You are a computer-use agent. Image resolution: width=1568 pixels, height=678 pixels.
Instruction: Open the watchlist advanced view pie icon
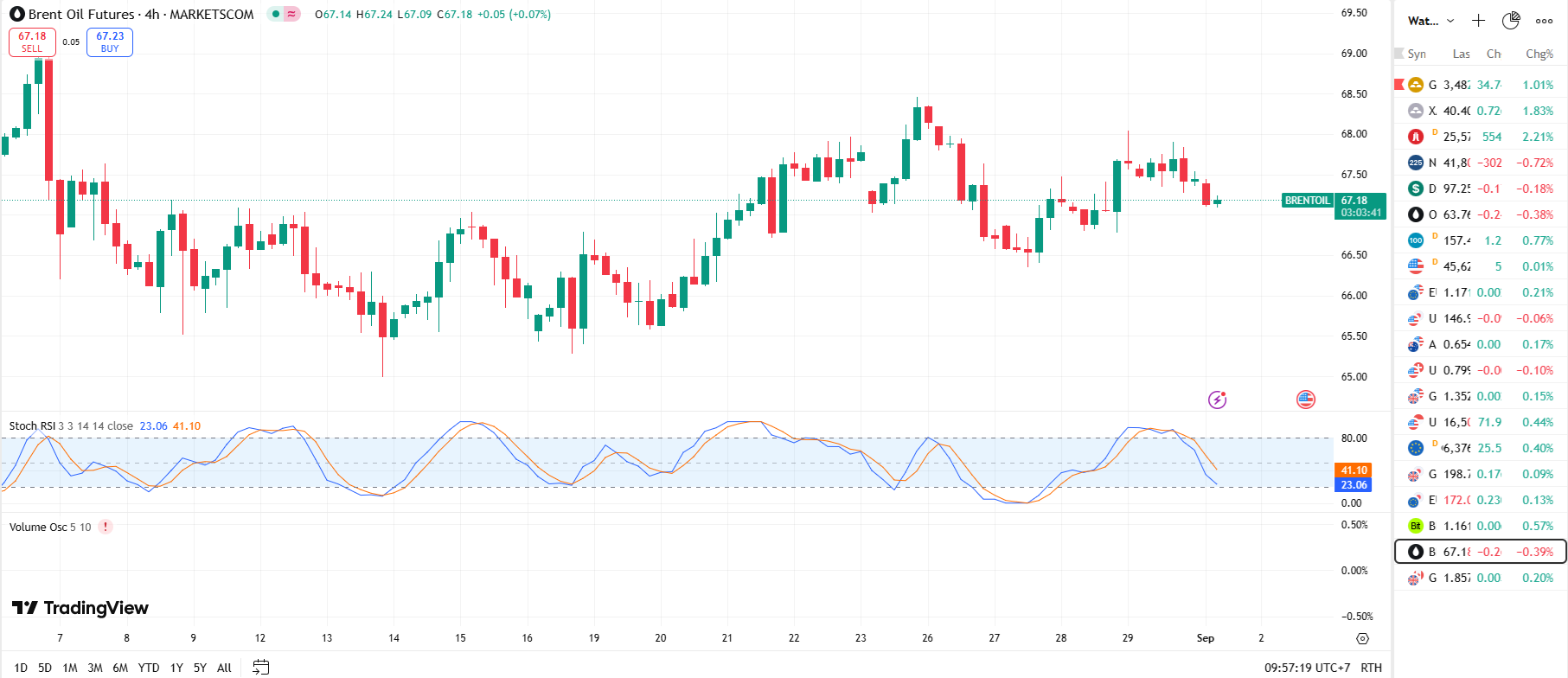[1511, 21]
